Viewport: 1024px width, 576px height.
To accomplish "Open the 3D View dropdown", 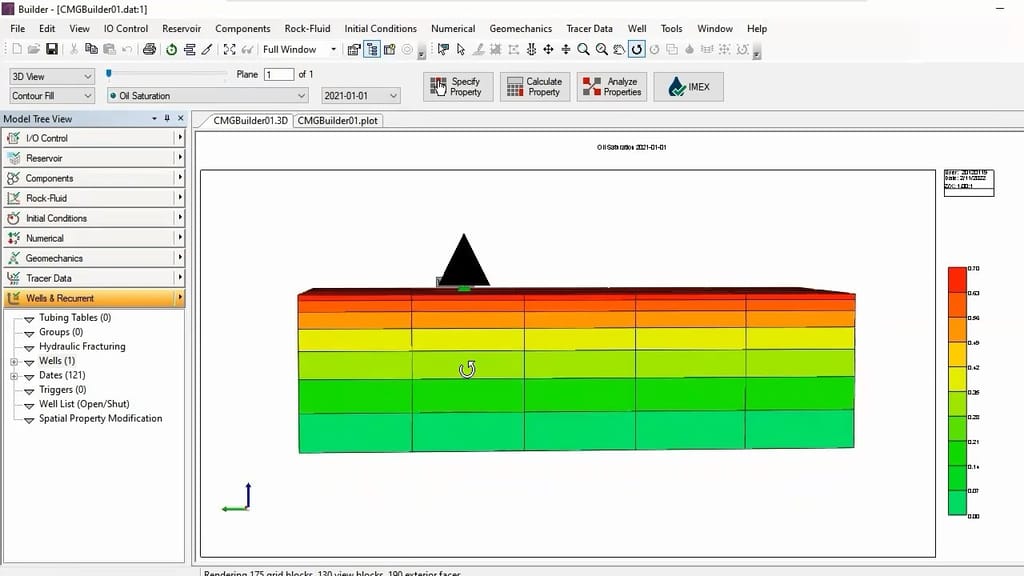I will pyautogui.click(x=52, y=76).
